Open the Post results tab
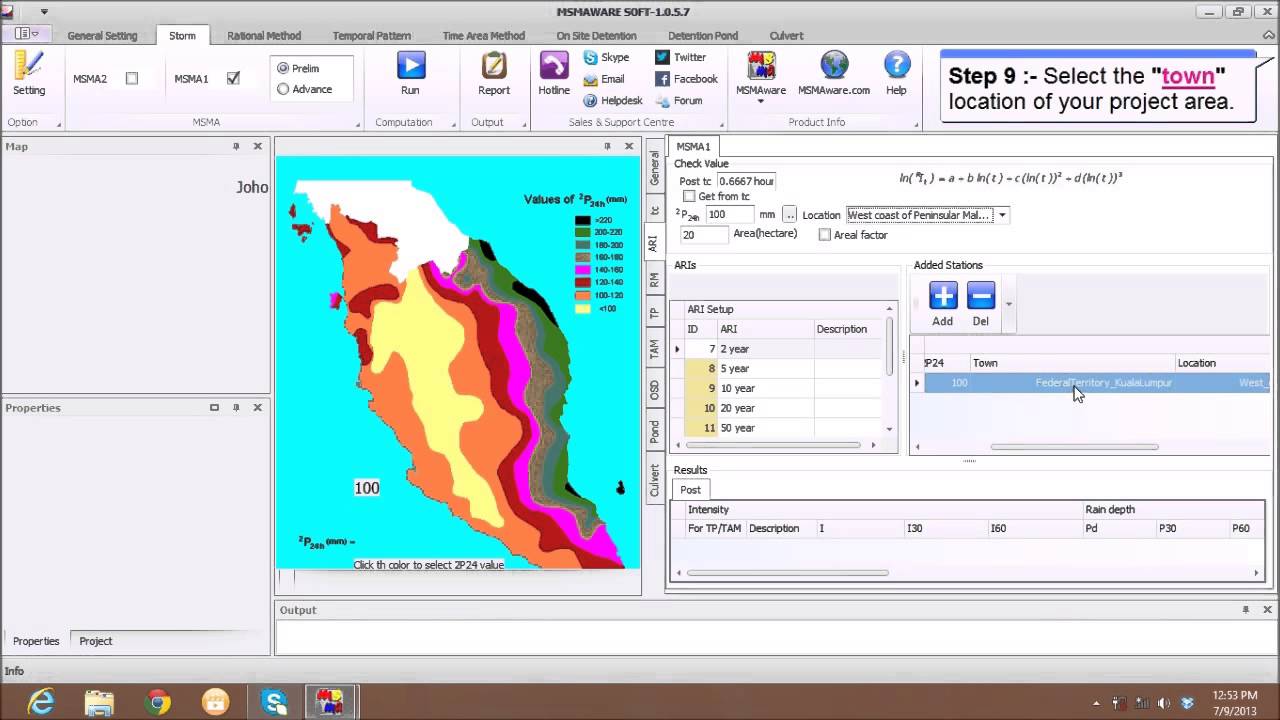This screenshot has width=1280, height=720. tap(691, 490)
